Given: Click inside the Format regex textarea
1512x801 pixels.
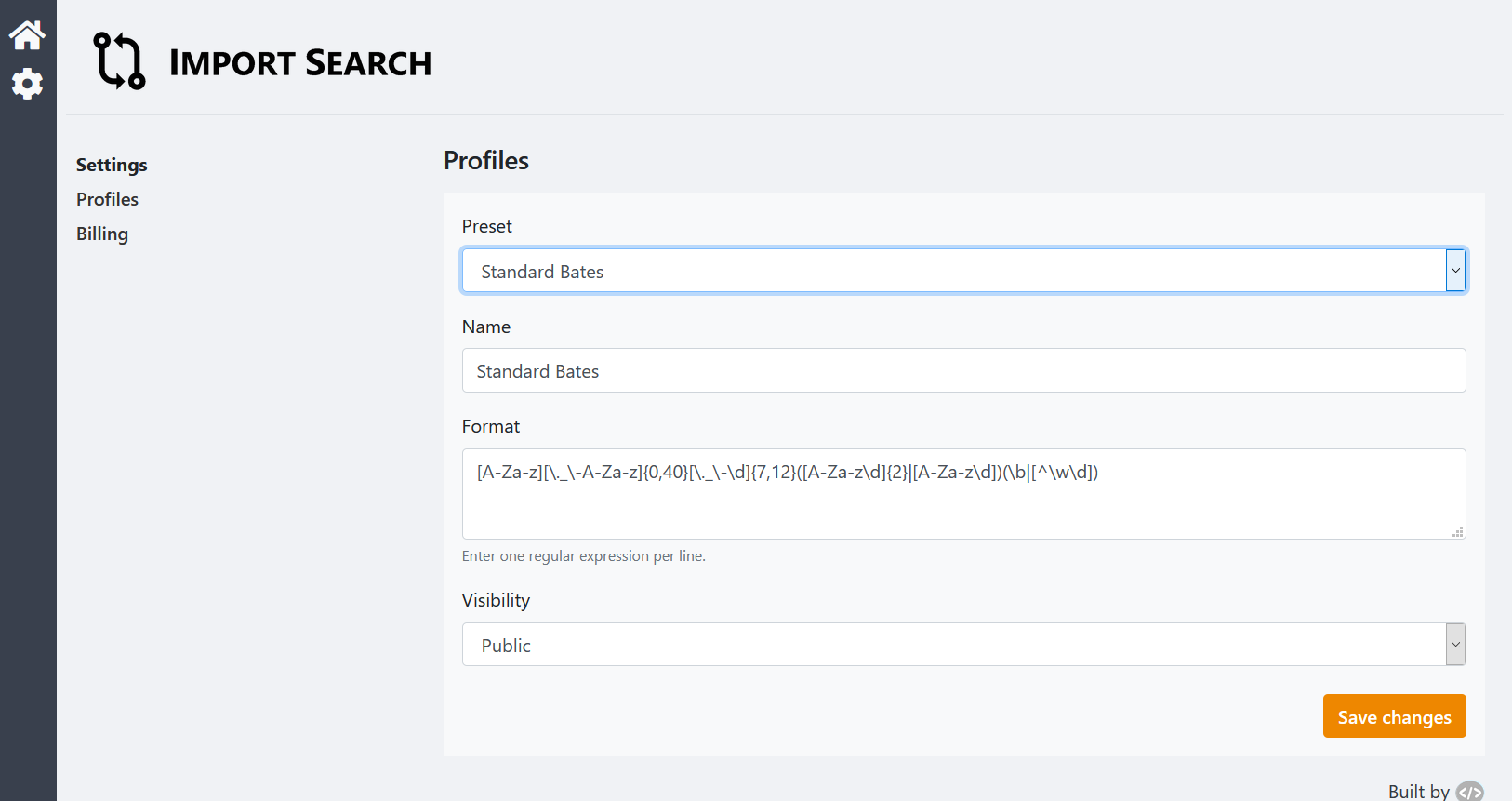Looking at the screenshot, I should click(963, 502).
